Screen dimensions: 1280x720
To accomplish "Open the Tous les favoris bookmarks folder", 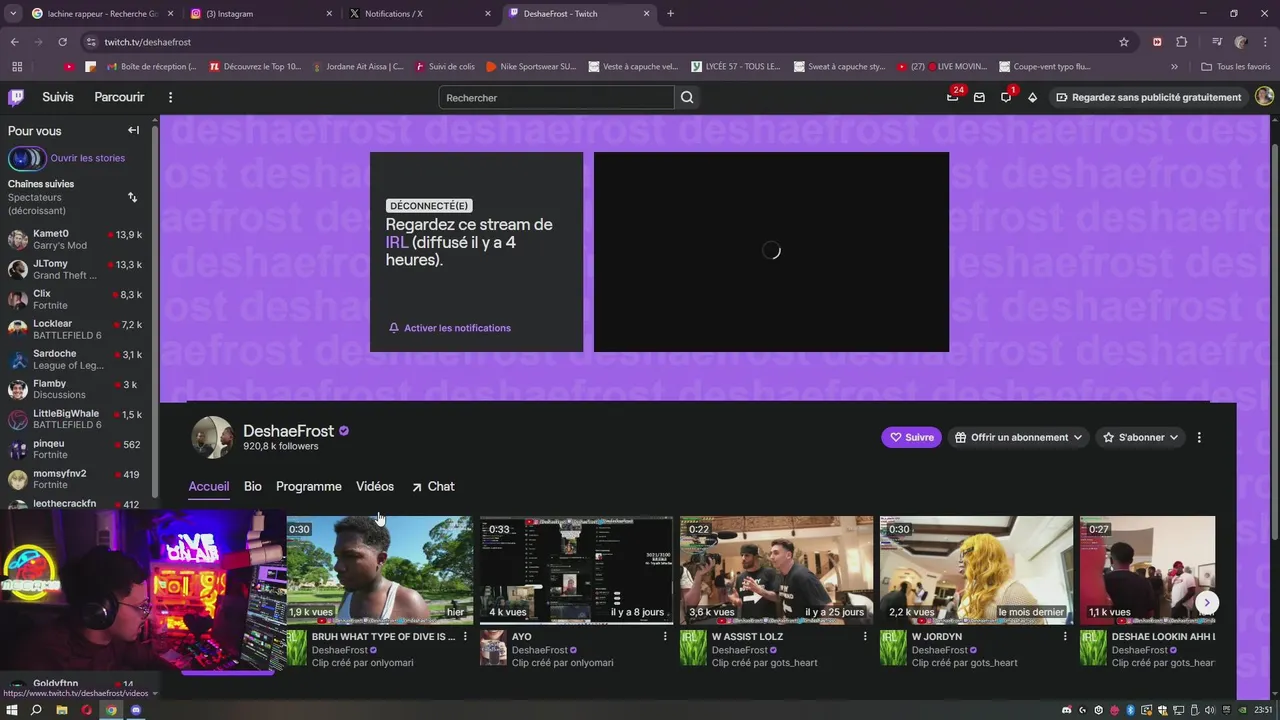I will [1235, 66].
